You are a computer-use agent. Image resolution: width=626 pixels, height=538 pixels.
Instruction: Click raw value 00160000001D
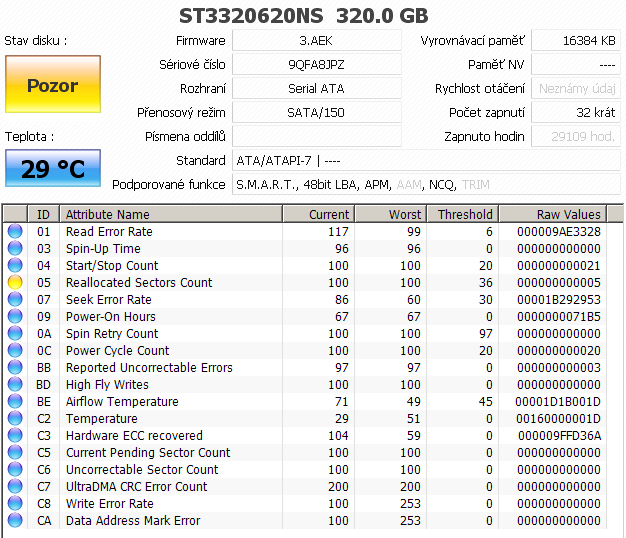point(558,418)
